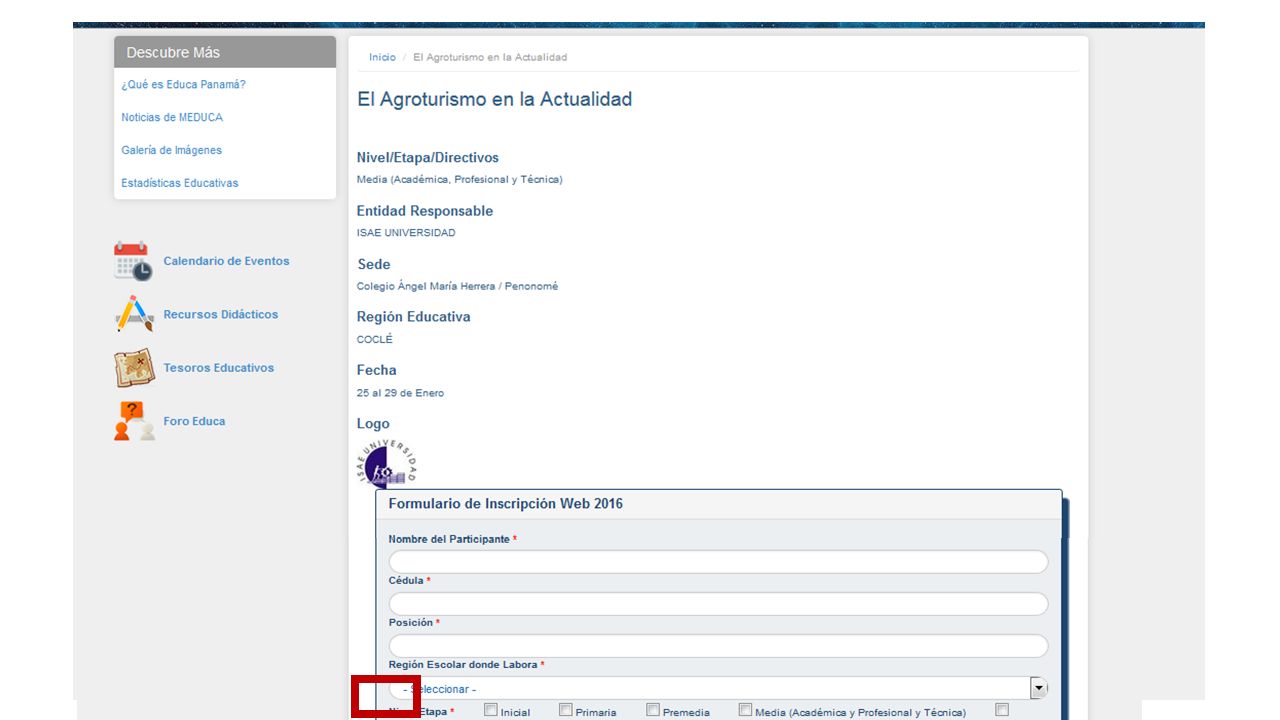Open the Foro Educa link
Viewport: 1280px width, 720px height.
tap(194, 421)
